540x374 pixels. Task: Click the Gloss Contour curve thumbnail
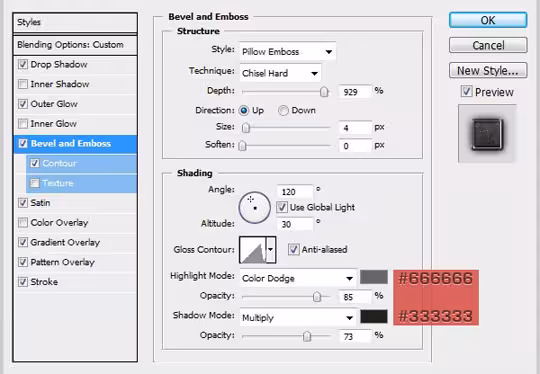(253, 250)
